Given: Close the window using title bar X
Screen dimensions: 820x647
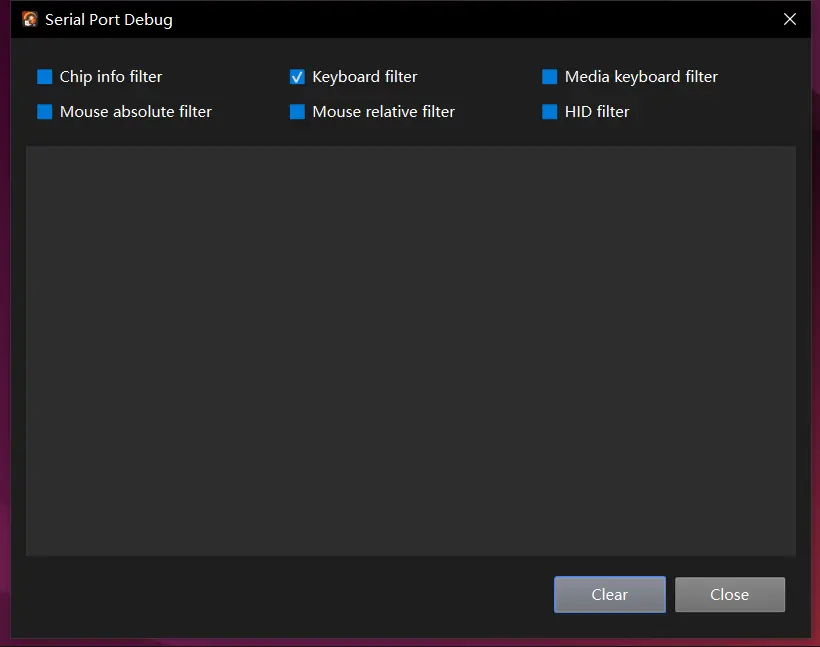Looking at the screenshot, I should [790, 20].
